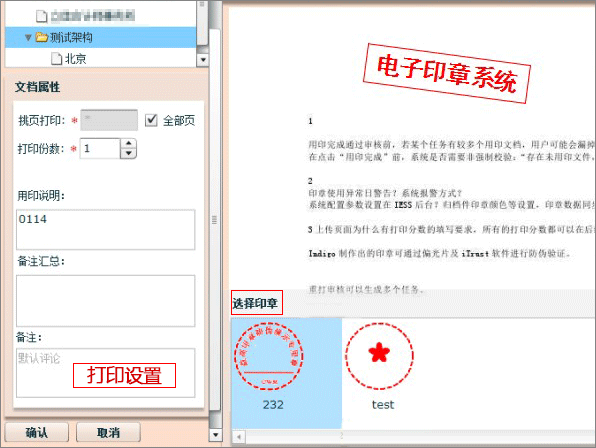
Task: Click the 取消 button
Action: click(108, 432)
